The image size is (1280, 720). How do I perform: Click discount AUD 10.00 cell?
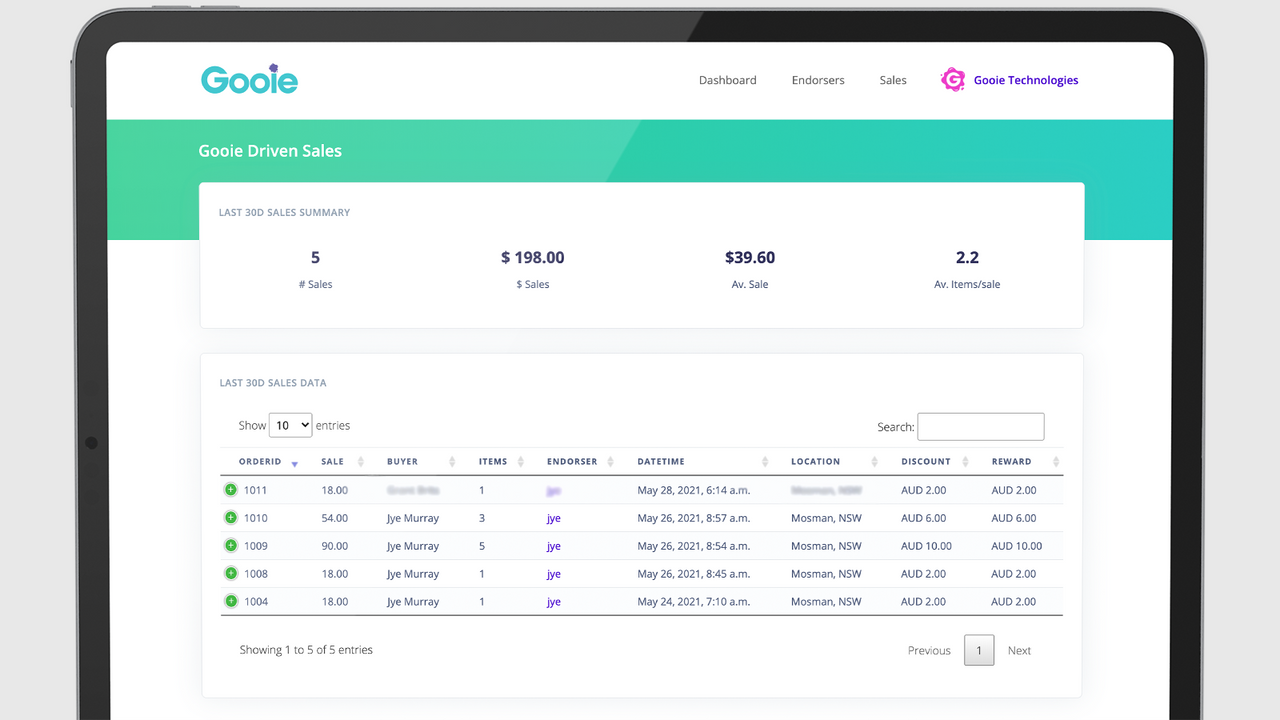pyautogui.click(x=927, y=546)
